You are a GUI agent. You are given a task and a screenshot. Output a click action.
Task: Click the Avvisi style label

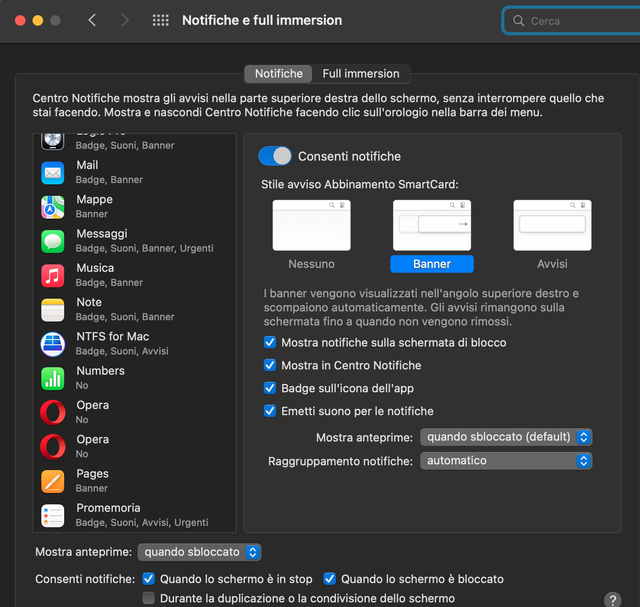point(552,264)
